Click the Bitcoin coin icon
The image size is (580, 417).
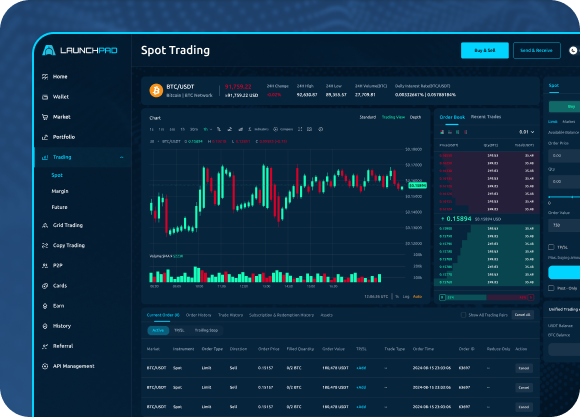pyautogui.click(x=156, y=90)
